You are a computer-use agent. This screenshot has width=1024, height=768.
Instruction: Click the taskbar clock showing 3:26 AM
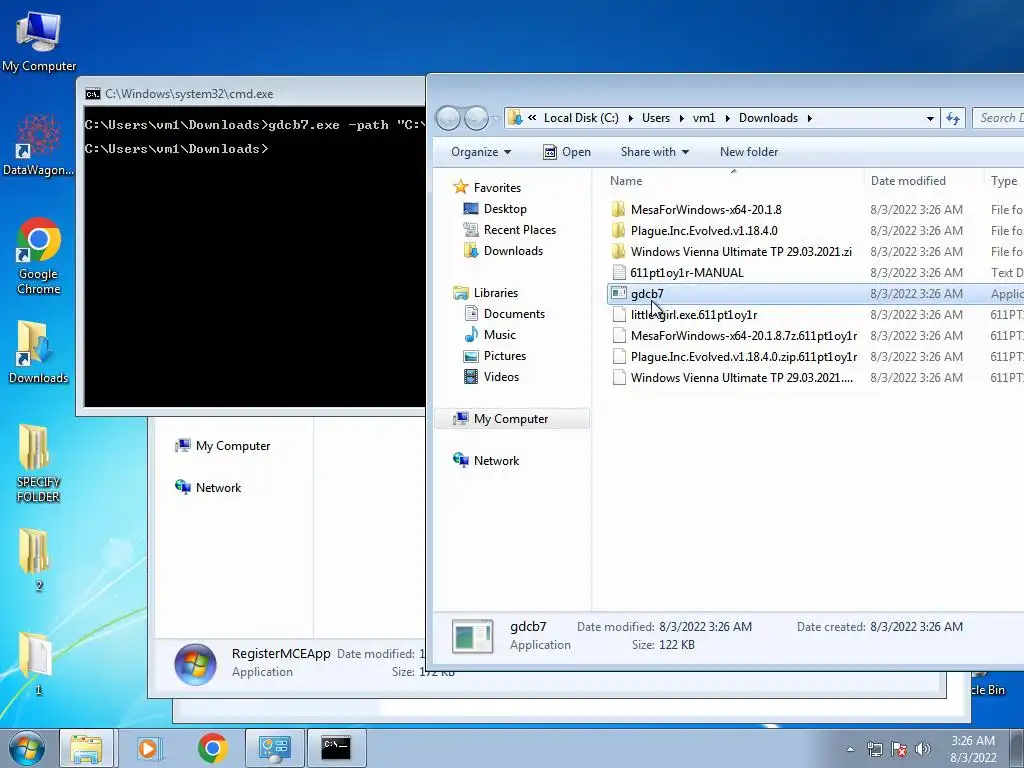pyautogui.click(x=972, y=749)
